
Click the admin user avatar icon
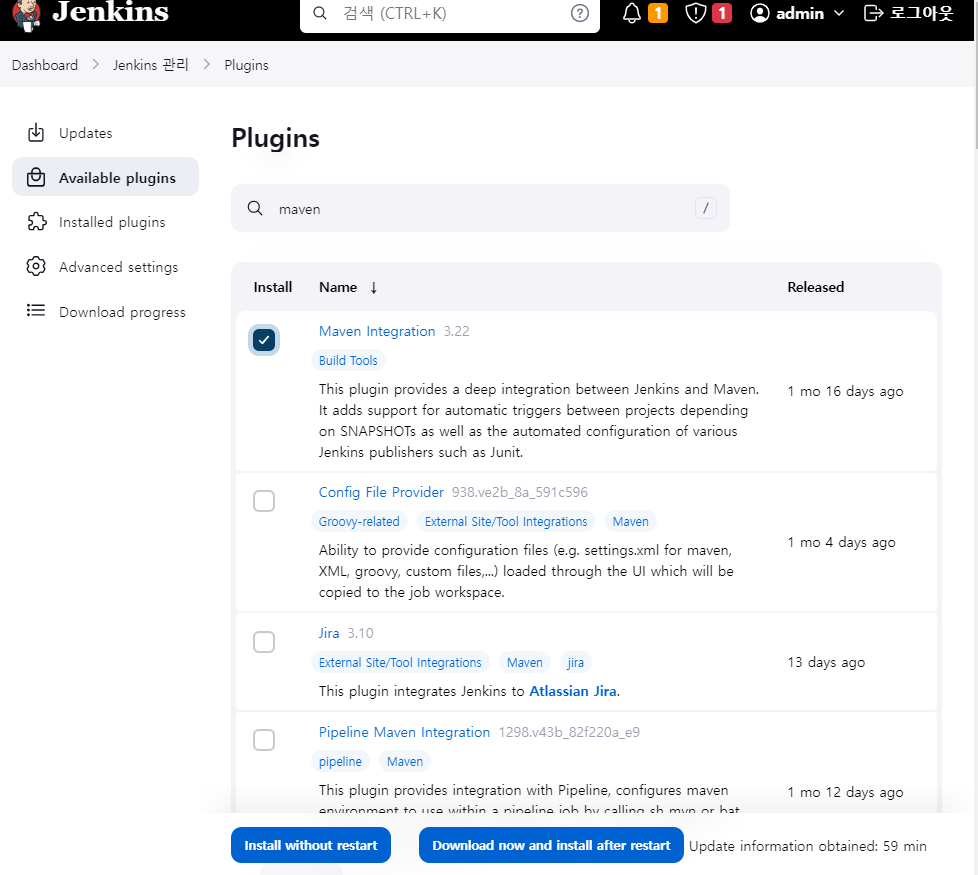760,13
